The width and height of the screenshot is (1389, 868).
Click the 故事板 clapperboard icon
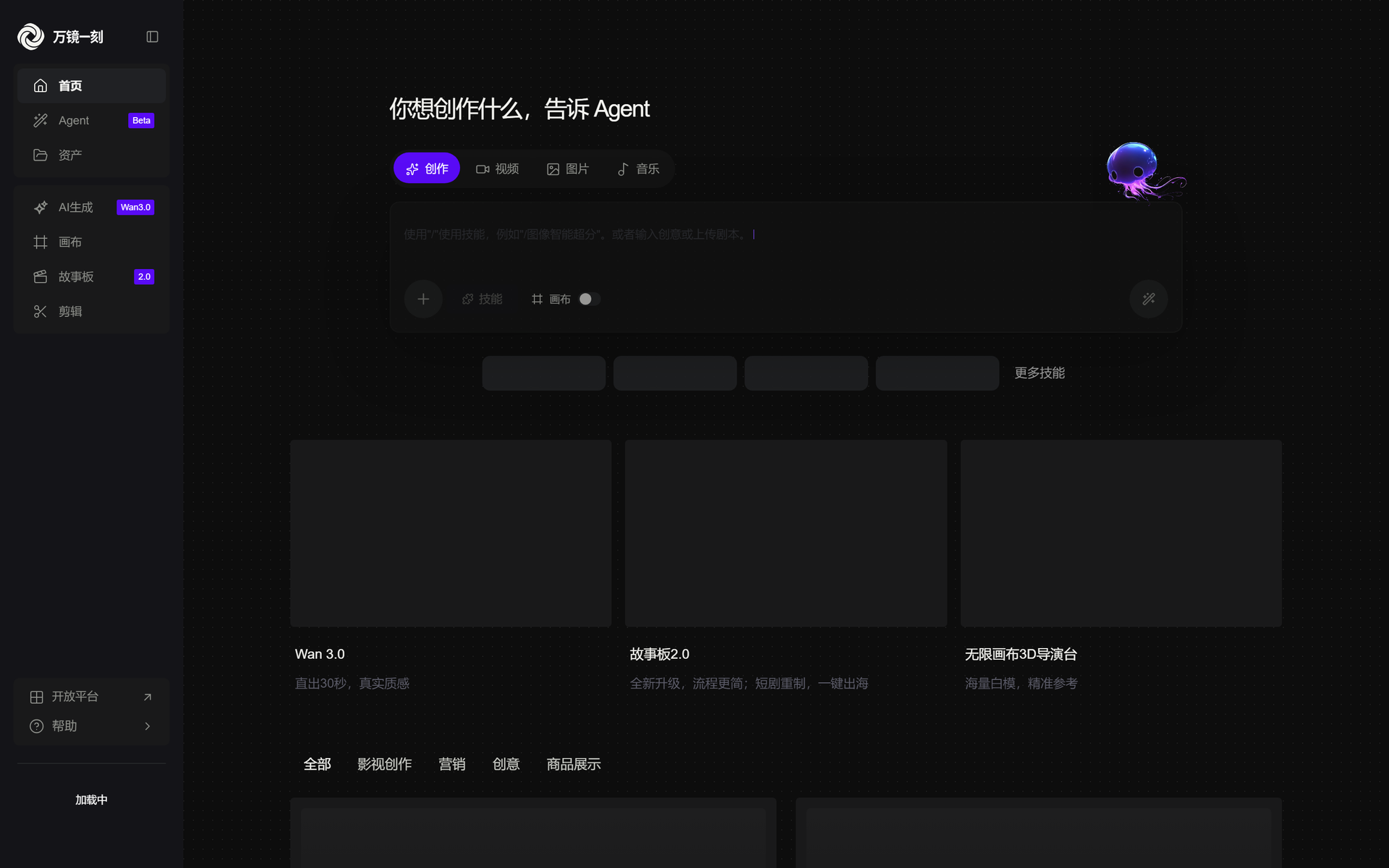[x=41, y=277]
